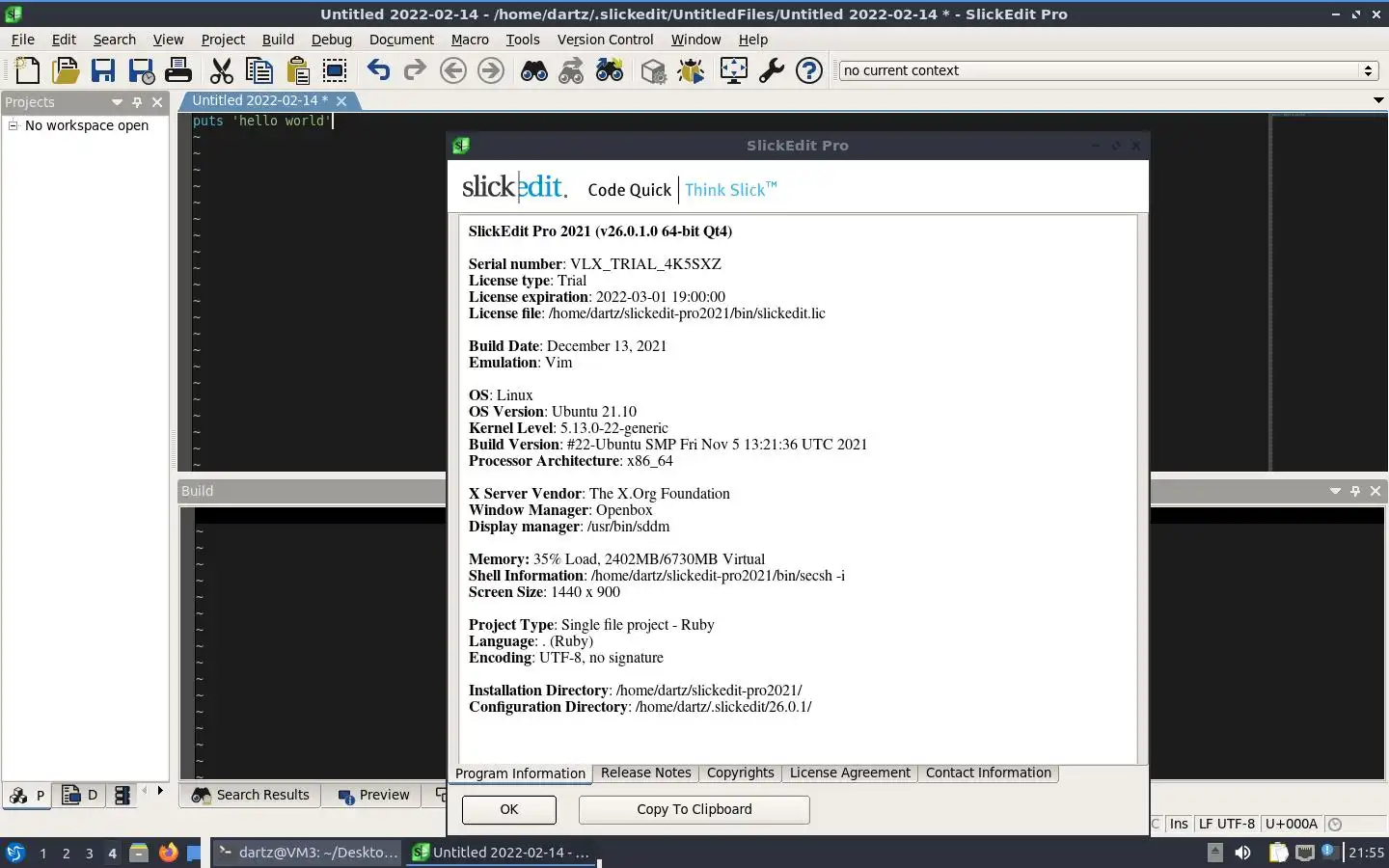Click the taskbar clock showing 21:55
Screen dimensions: 1389x868
pyautogui.click(x=1366, y=853)
